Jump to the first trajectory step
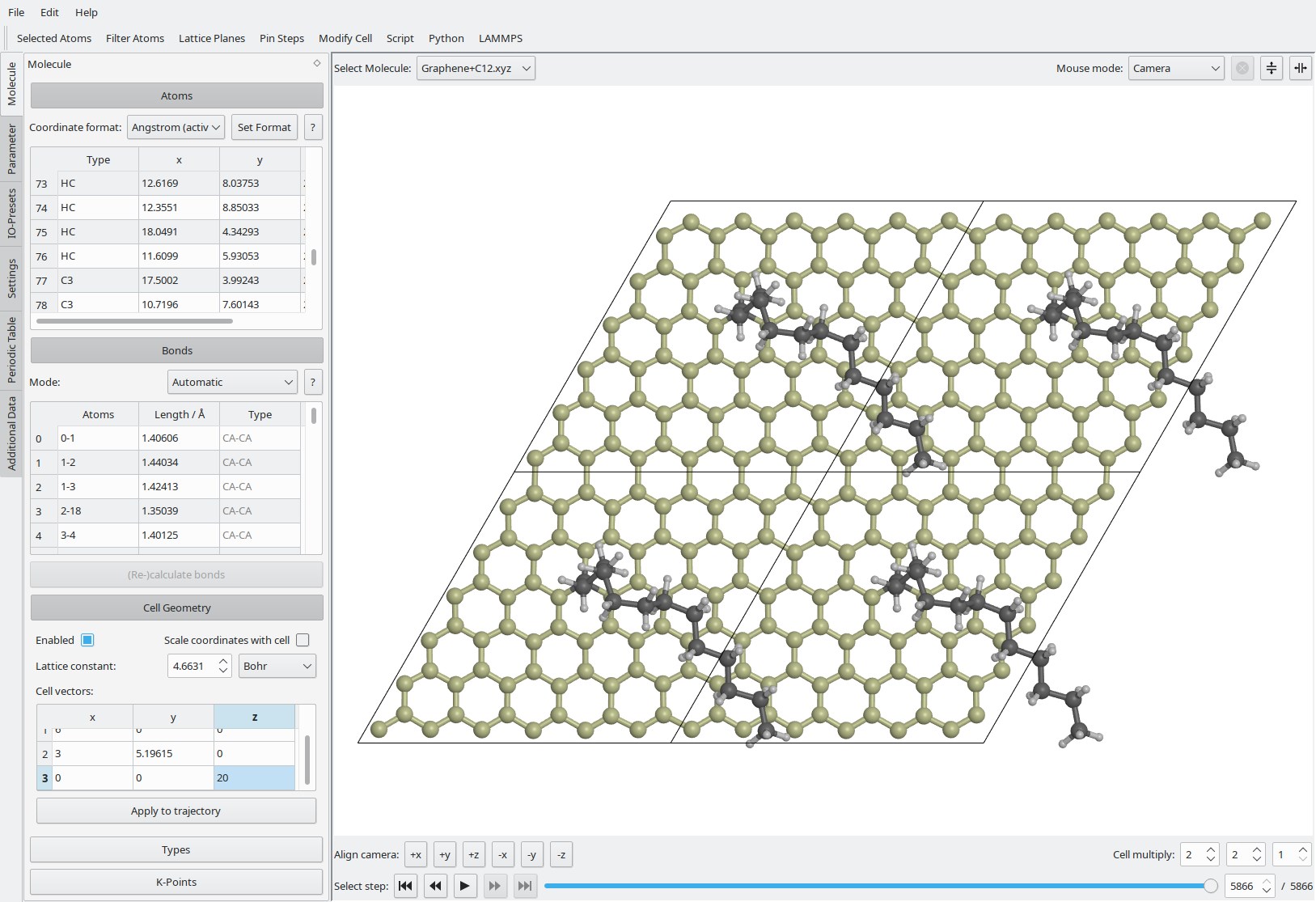 click(x=406, y=886)
